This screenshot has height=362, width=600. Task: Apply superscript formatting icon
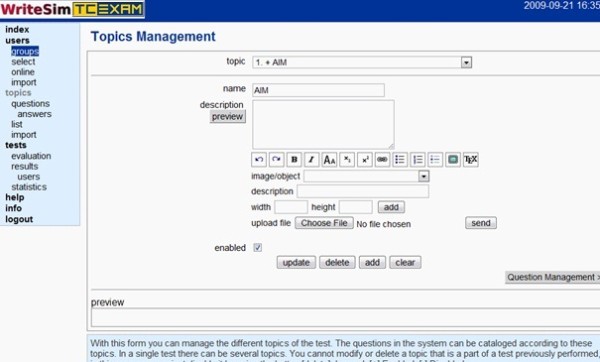(x=365, y=159)
